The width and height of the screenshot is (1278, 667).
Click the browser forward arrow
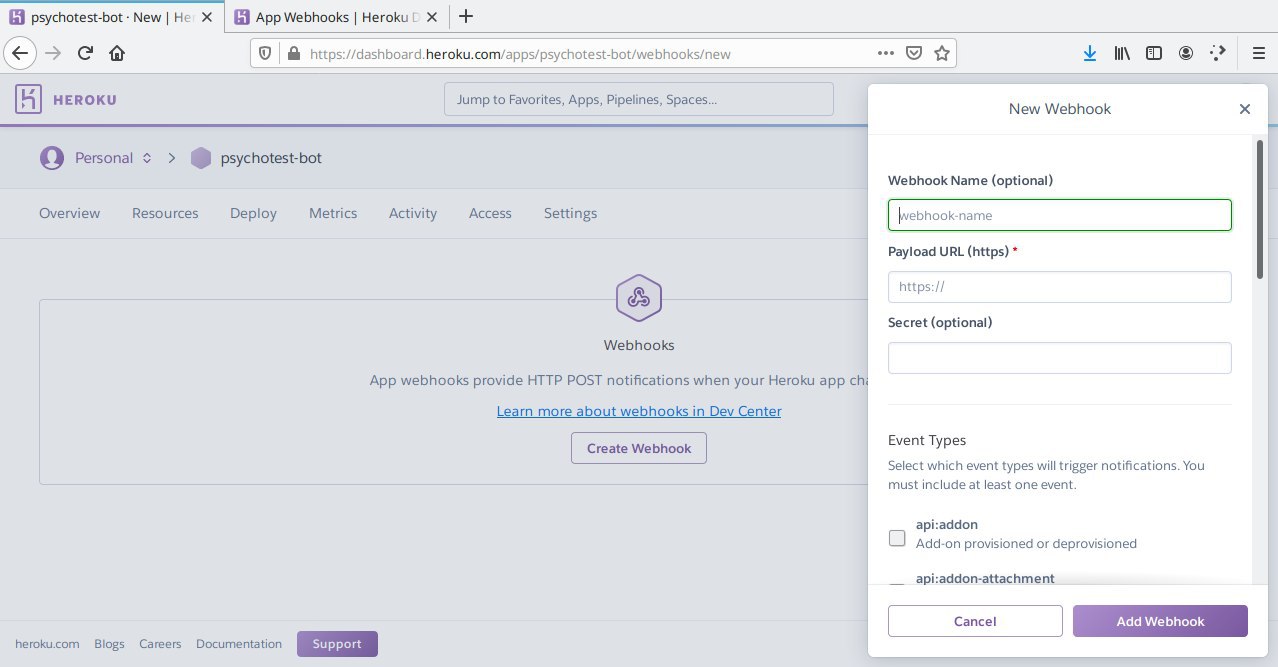tap(54, 53)
